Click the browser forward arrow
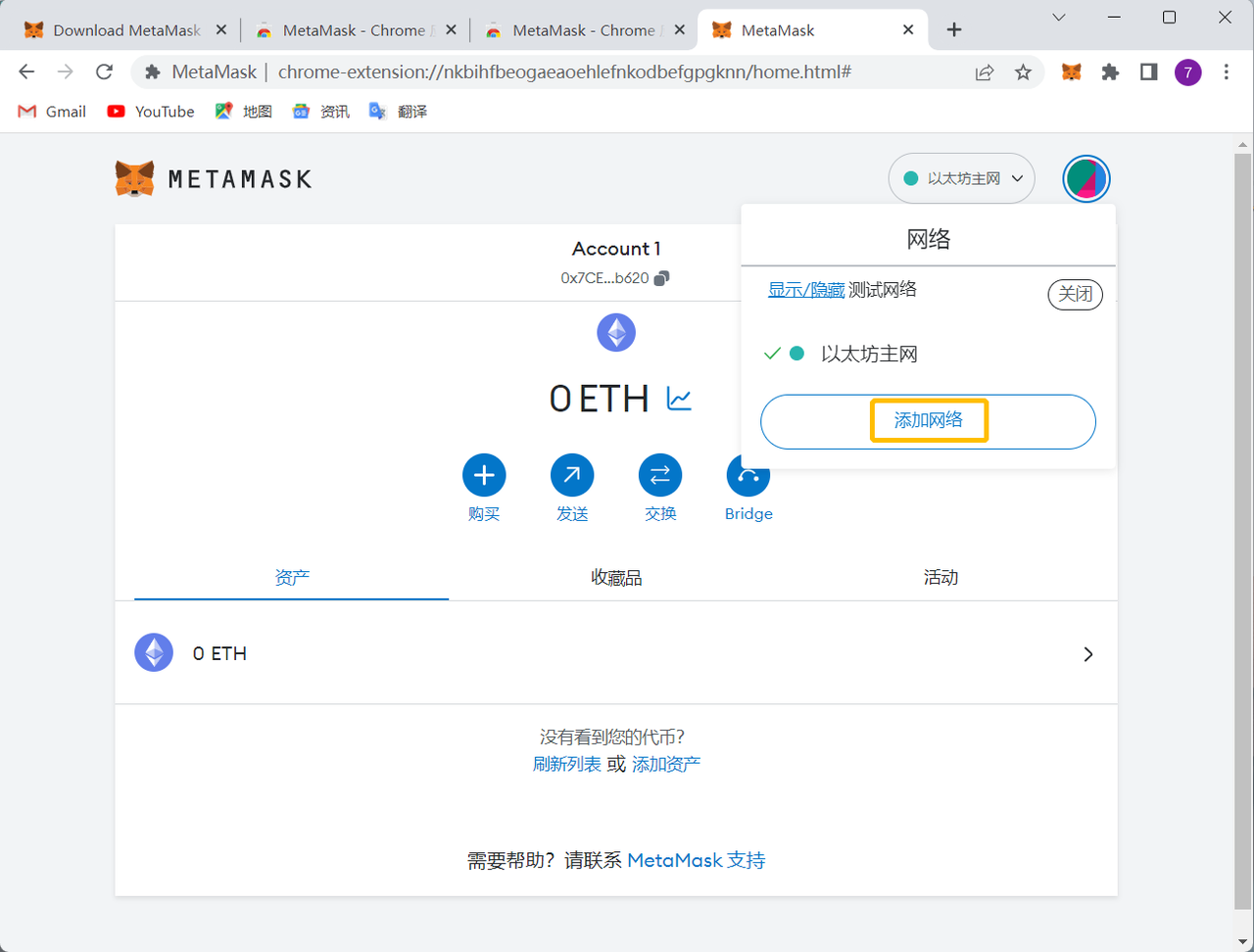The width and height of the screenshot is (1254, 952). [65, 71]
